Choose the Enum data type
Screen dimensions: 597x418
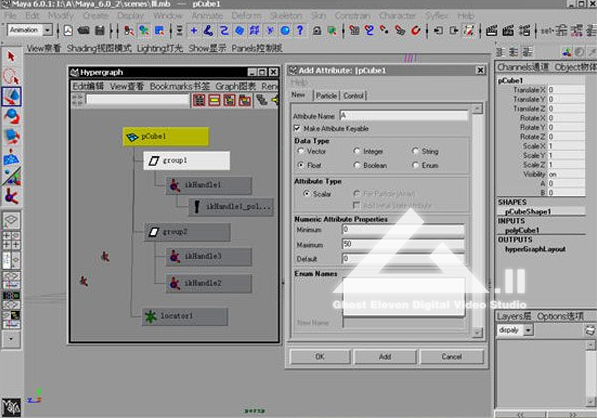click(416, 165)
